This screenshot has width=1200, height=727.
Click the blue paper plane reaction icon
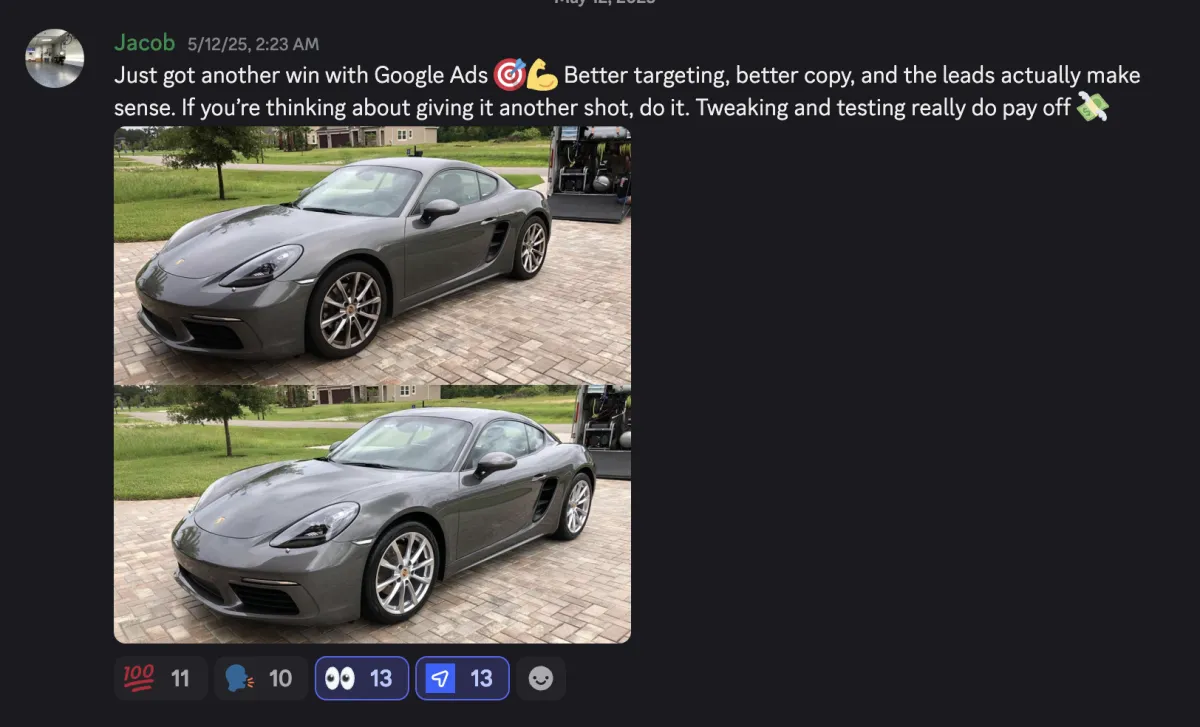point(441,679)
